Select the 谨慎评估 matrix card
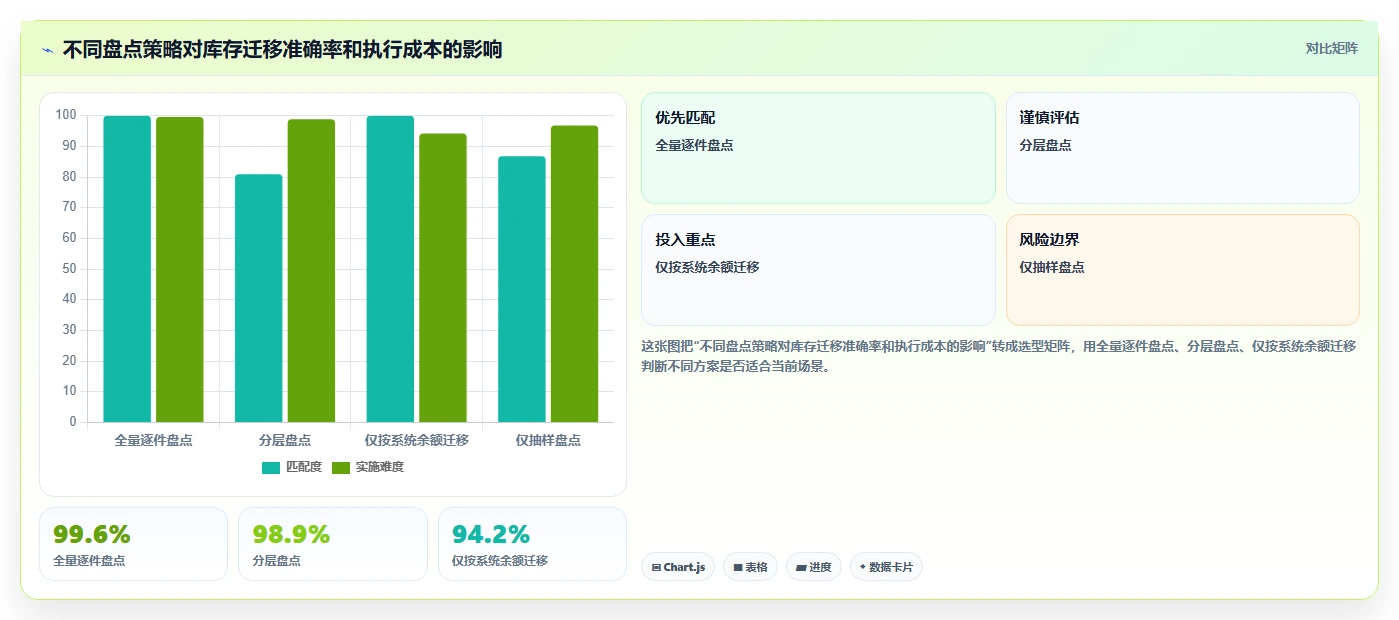The width and height of the screenshot is (1399, 620). click(1182, 148)
